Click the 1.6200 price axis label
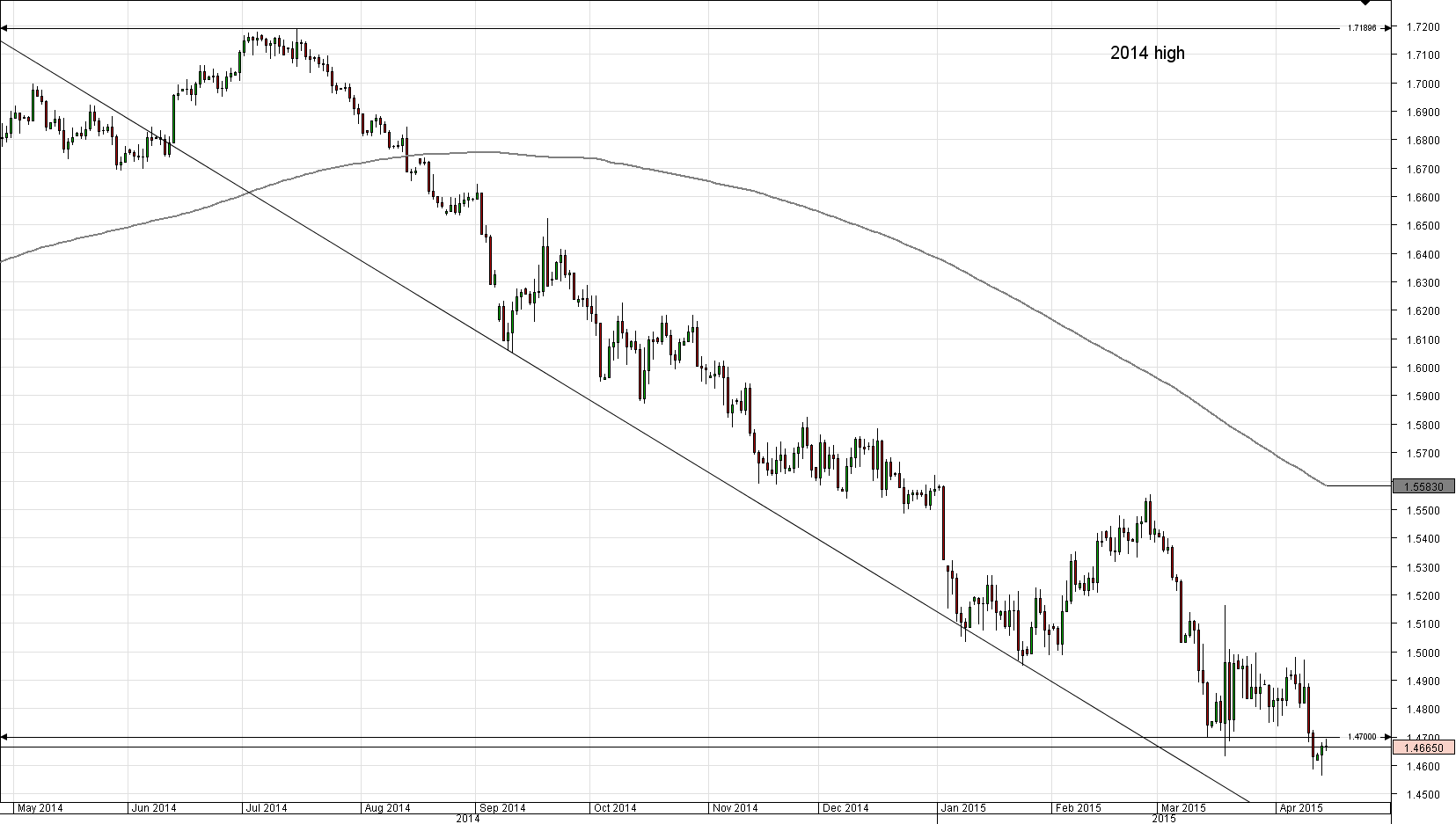This screenshot has height=824, width=1456. 1423,311
